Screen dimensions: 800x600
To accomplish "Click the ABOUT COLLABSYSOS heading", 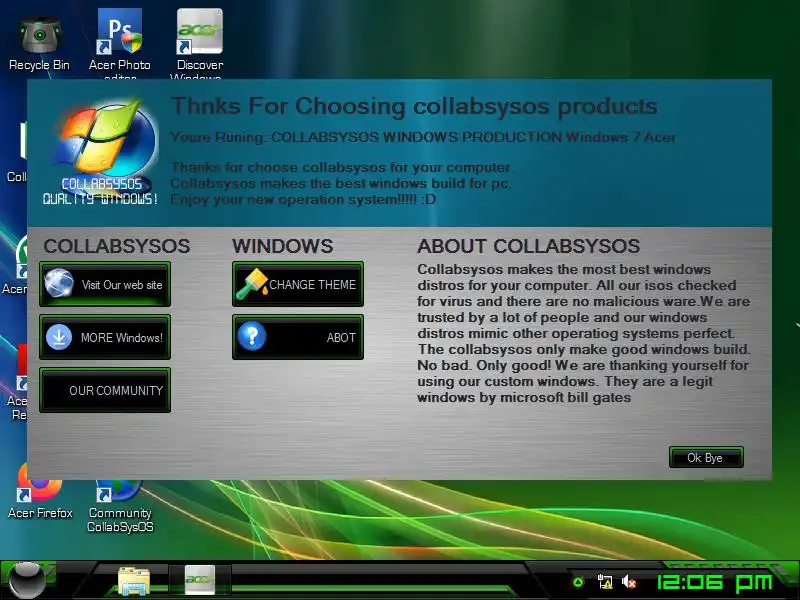I will pyautogui.click(x=529, y=246).
